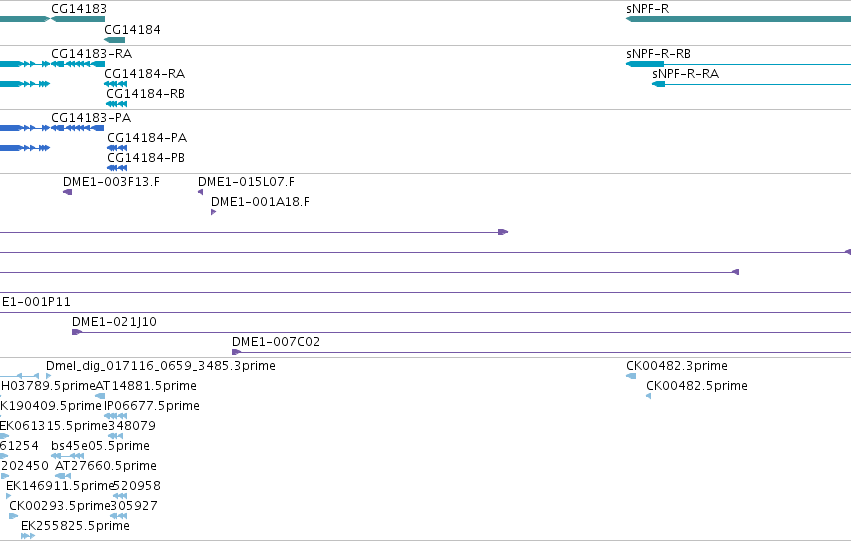Viewport: 851px width, 541px height.
Task: Click the CG14183-RA transcript label
Action: [x=92, y=54]
